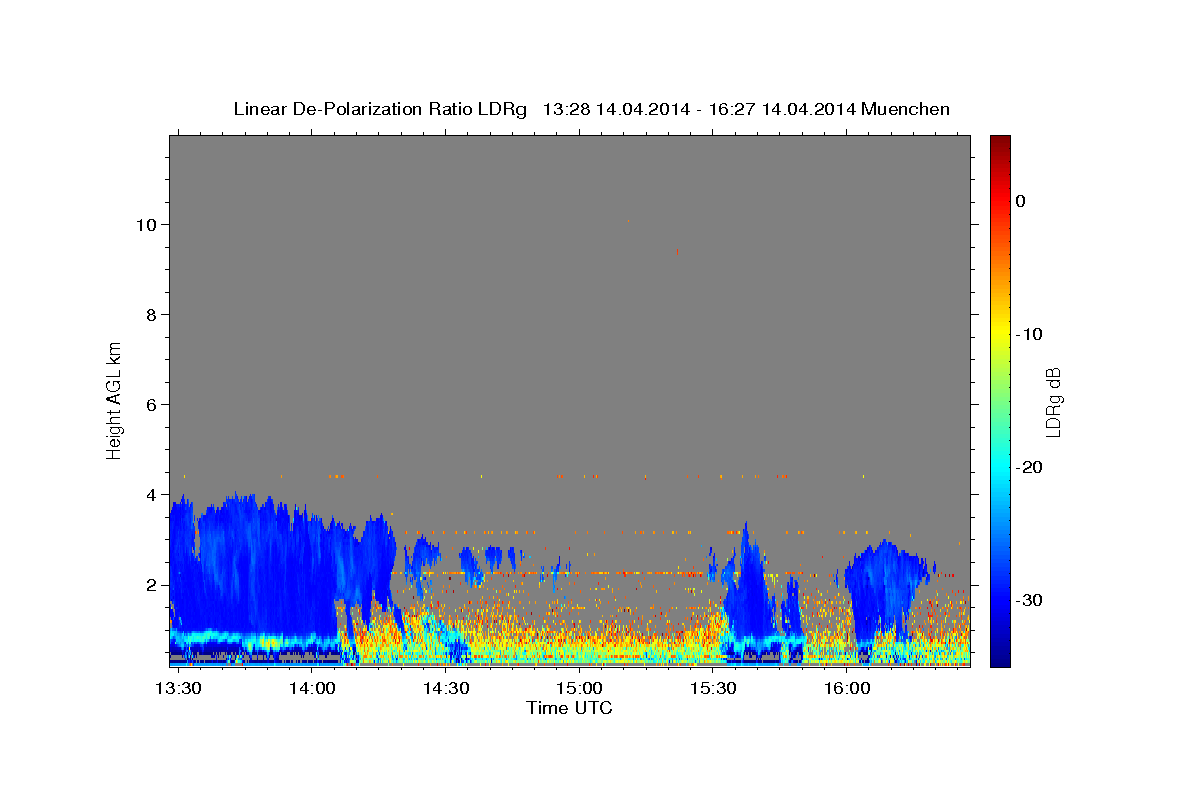Click the 'LDRg dB' colorbar label
Viewport: 1200px width, 800px height.
[1053, 403]
